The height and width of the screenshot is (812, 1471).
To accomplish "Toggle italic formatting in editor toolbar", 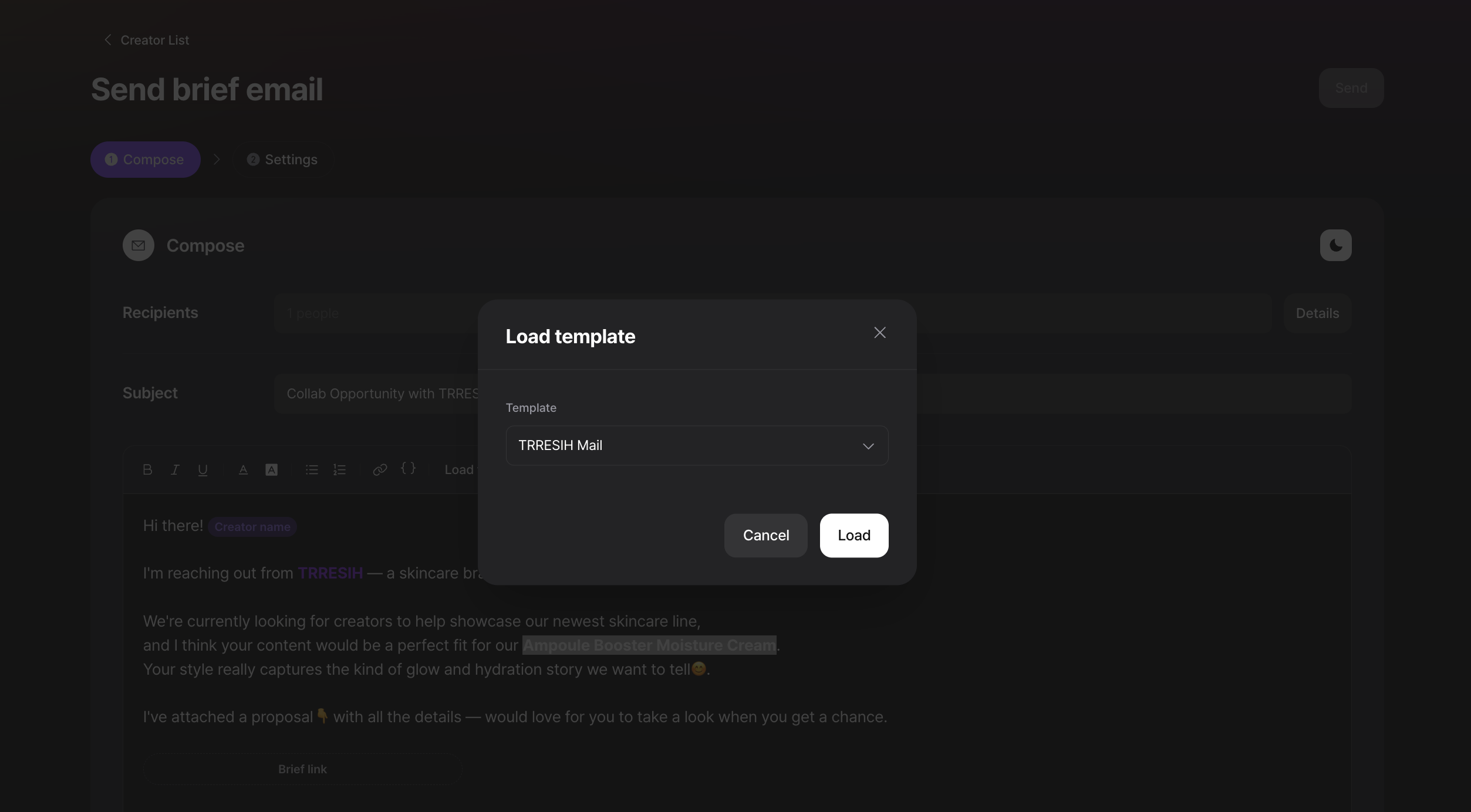I will (175, 469).
